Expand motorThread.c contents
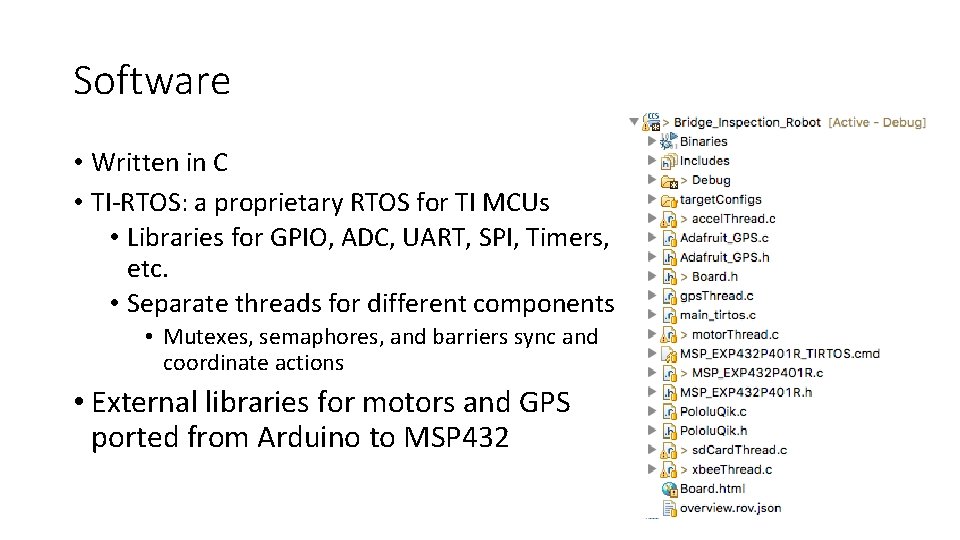Image resolution: width=960 pixels, height=540 pixels. coord(651,334)
